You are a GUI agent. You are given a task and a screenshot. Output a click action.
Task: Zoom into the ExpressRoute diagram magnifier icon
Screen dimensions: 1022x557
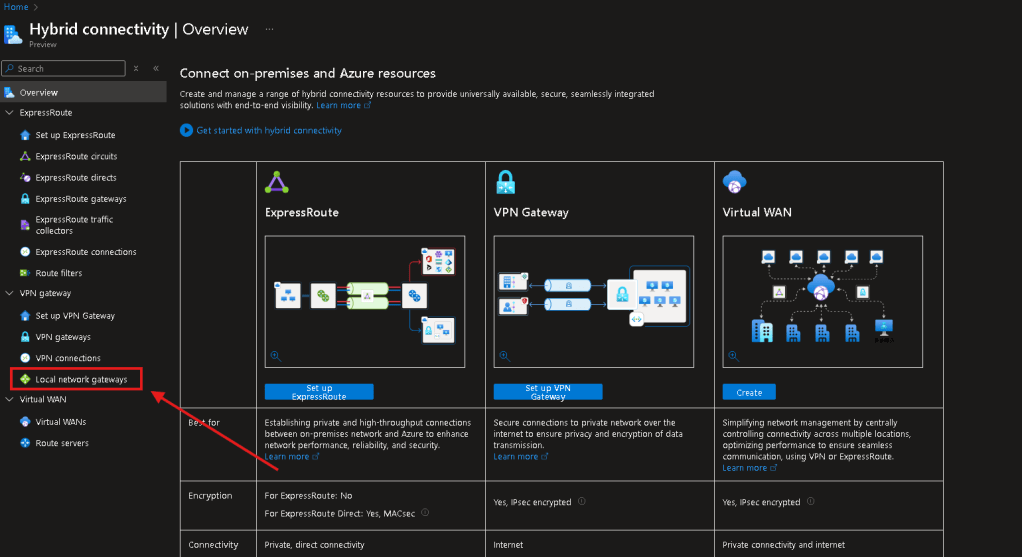[x=276, y=355]
